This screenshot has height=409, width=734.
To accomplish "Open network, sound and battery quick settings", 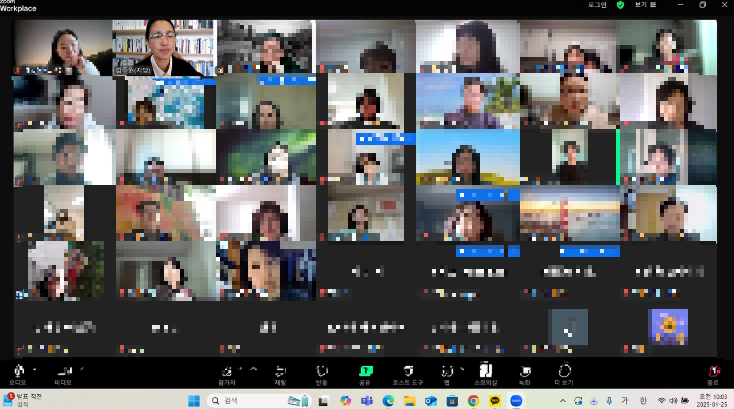I will click(x=673, y=401).
